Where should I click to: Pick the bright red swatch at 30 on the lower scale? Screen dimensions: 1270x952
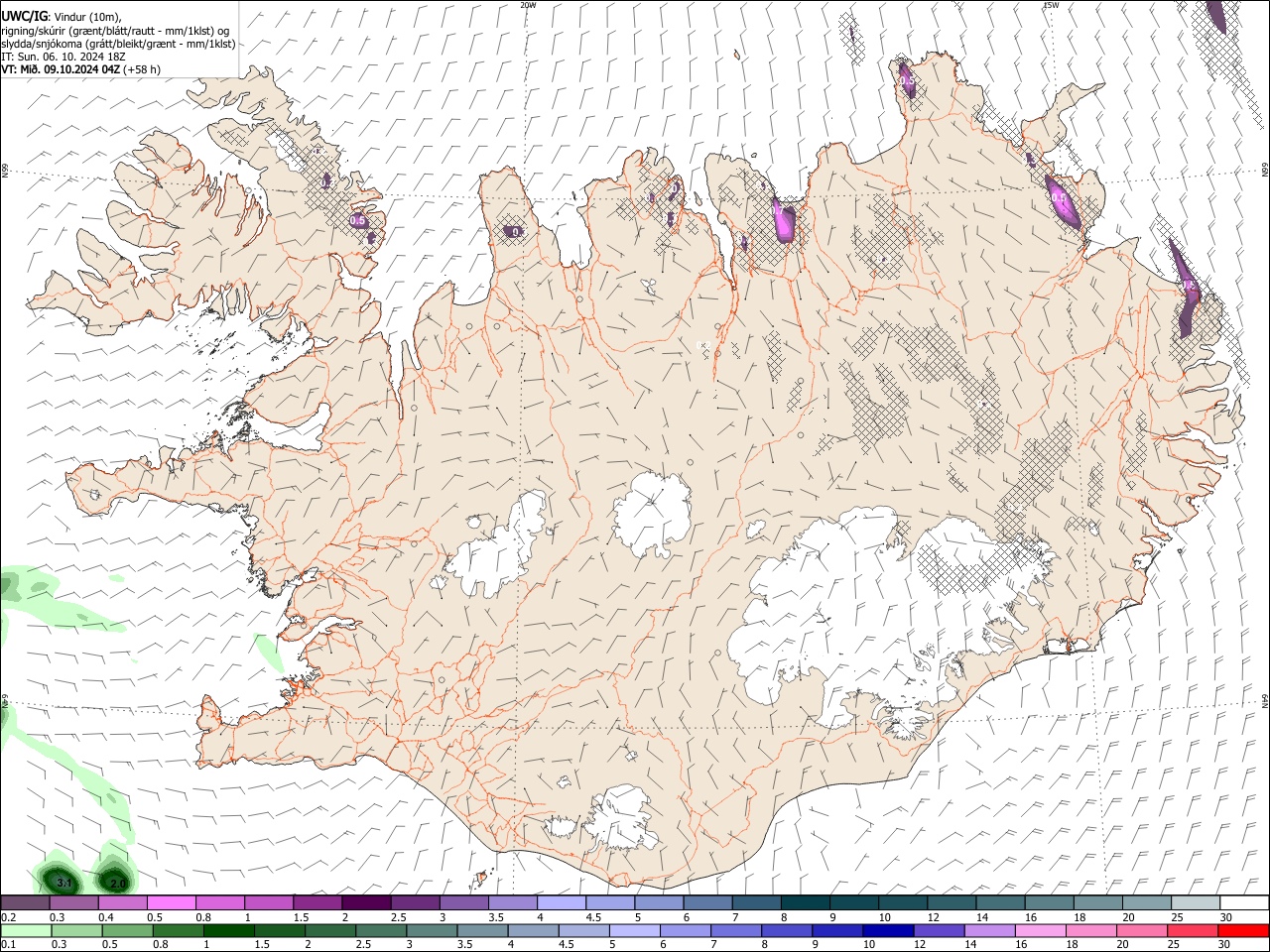(1243, 930)
